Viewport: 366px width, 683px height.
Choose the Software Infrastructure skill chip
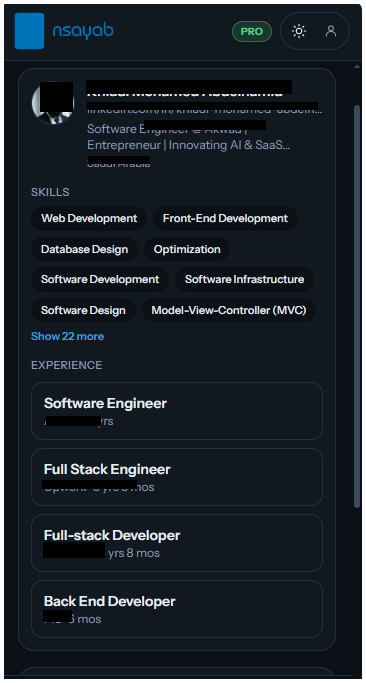point(244,279)
